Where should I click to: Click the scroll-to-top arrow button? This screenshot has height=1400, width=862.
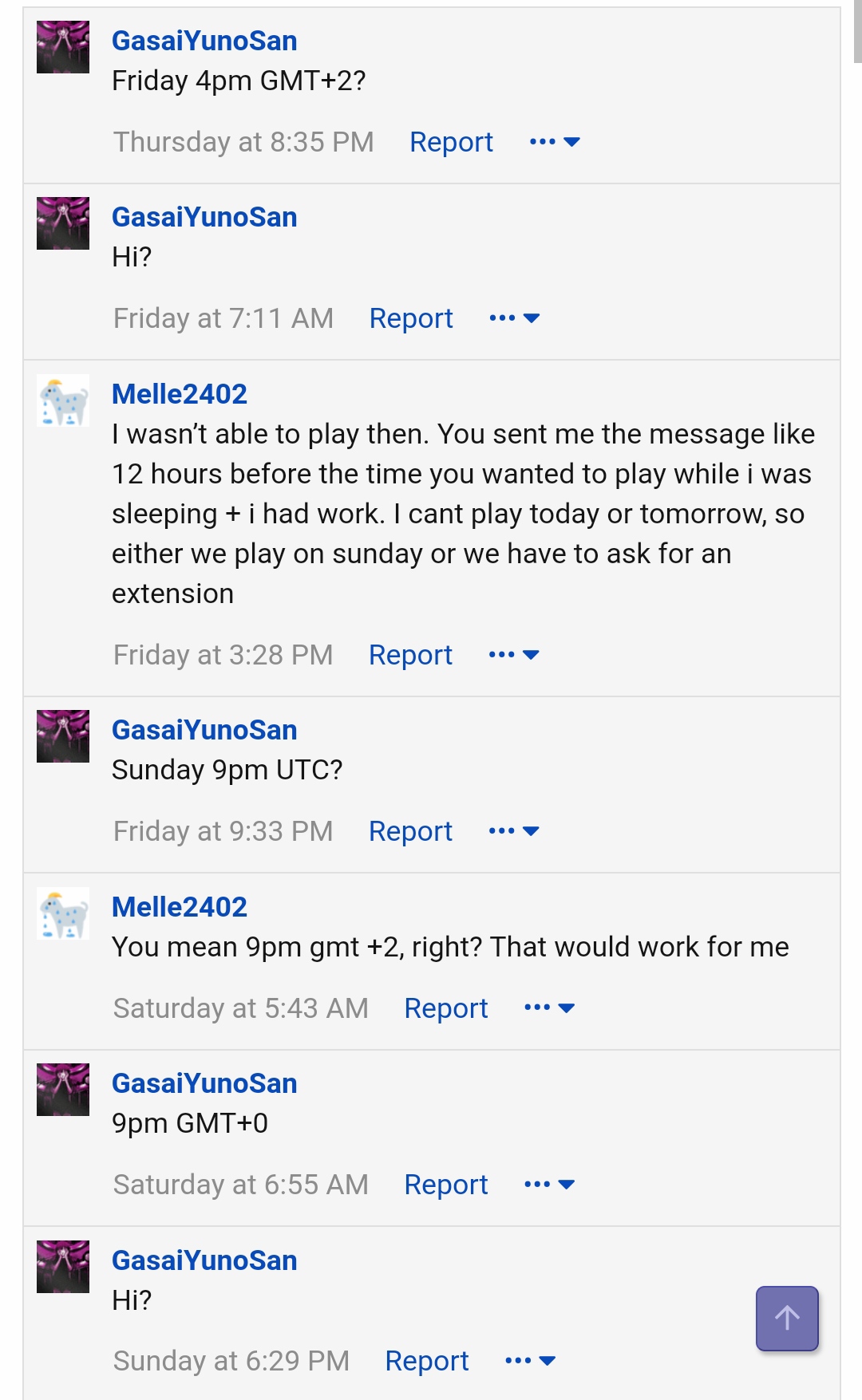[x=787, y=1318]
